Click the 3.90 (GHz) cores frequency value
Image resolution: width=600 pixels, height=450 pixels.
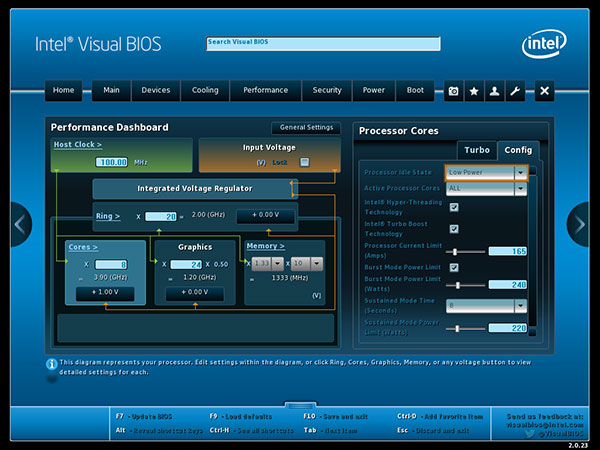click(x=111, y=277)
